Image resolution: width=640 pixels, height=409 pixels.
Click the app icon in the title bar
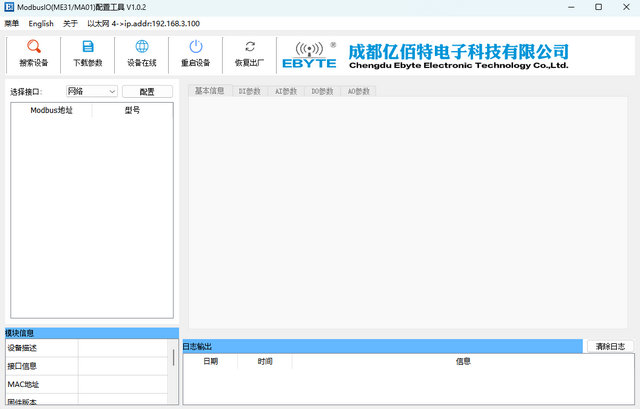[x=9, y=7]
